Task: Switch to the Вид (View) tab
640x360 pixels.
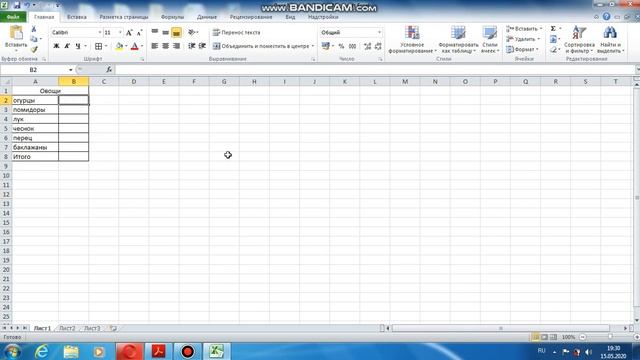Action: [290, 17]
